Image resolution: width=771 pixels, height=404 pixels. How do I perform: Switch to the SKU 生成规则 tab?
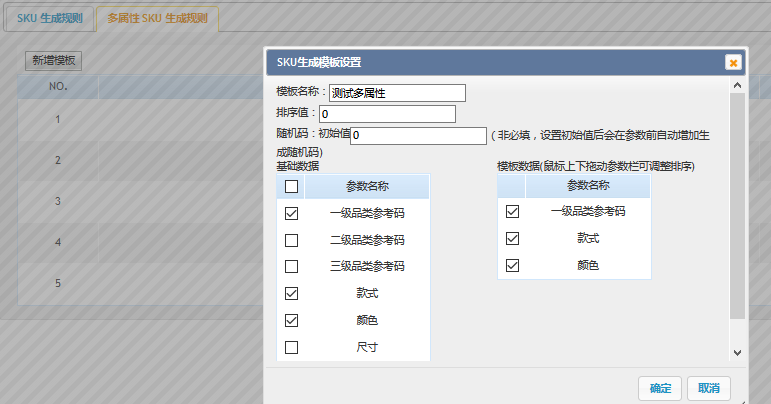click(49, 19)
